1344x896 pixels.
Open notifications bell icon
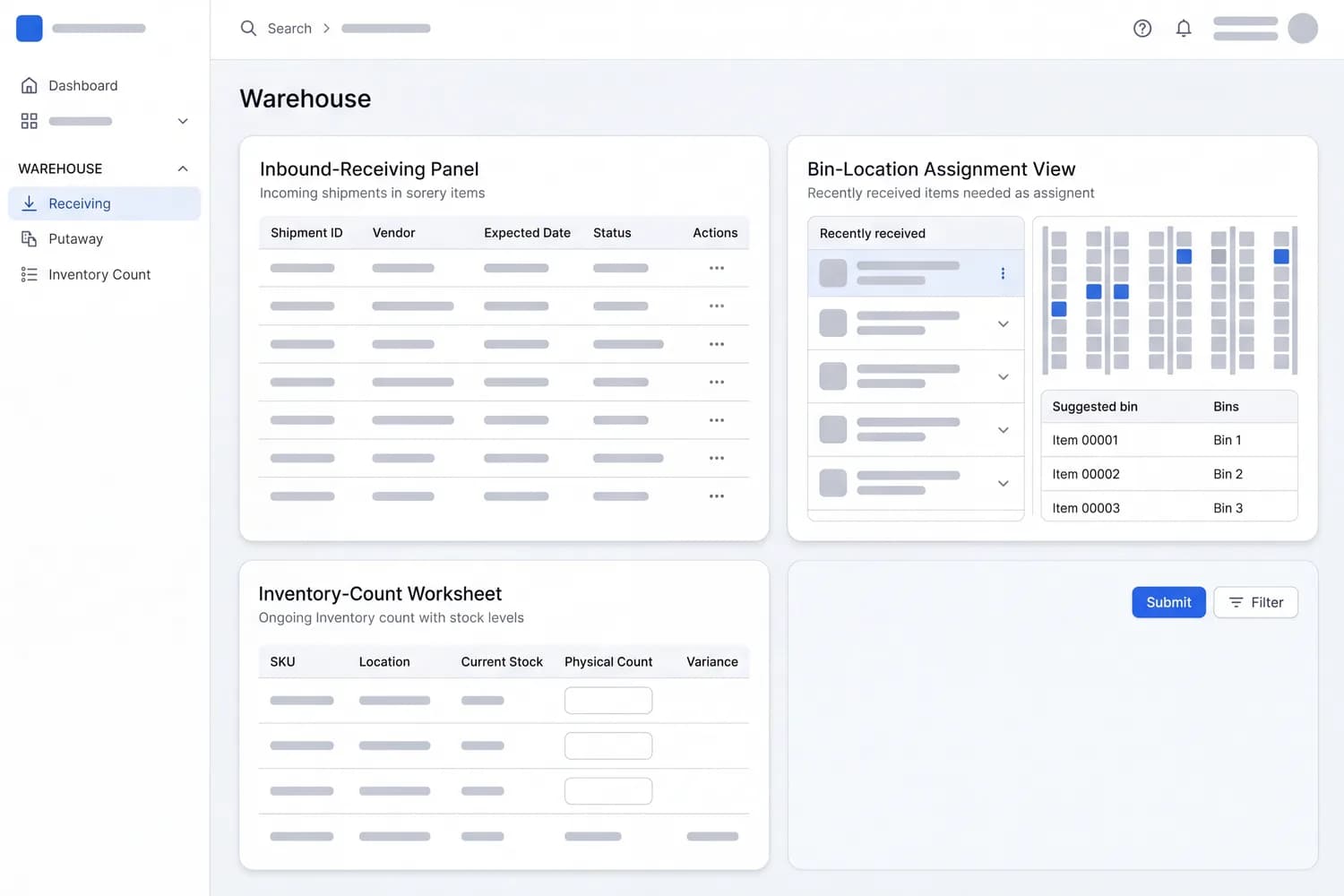[x=1184, y=29]
